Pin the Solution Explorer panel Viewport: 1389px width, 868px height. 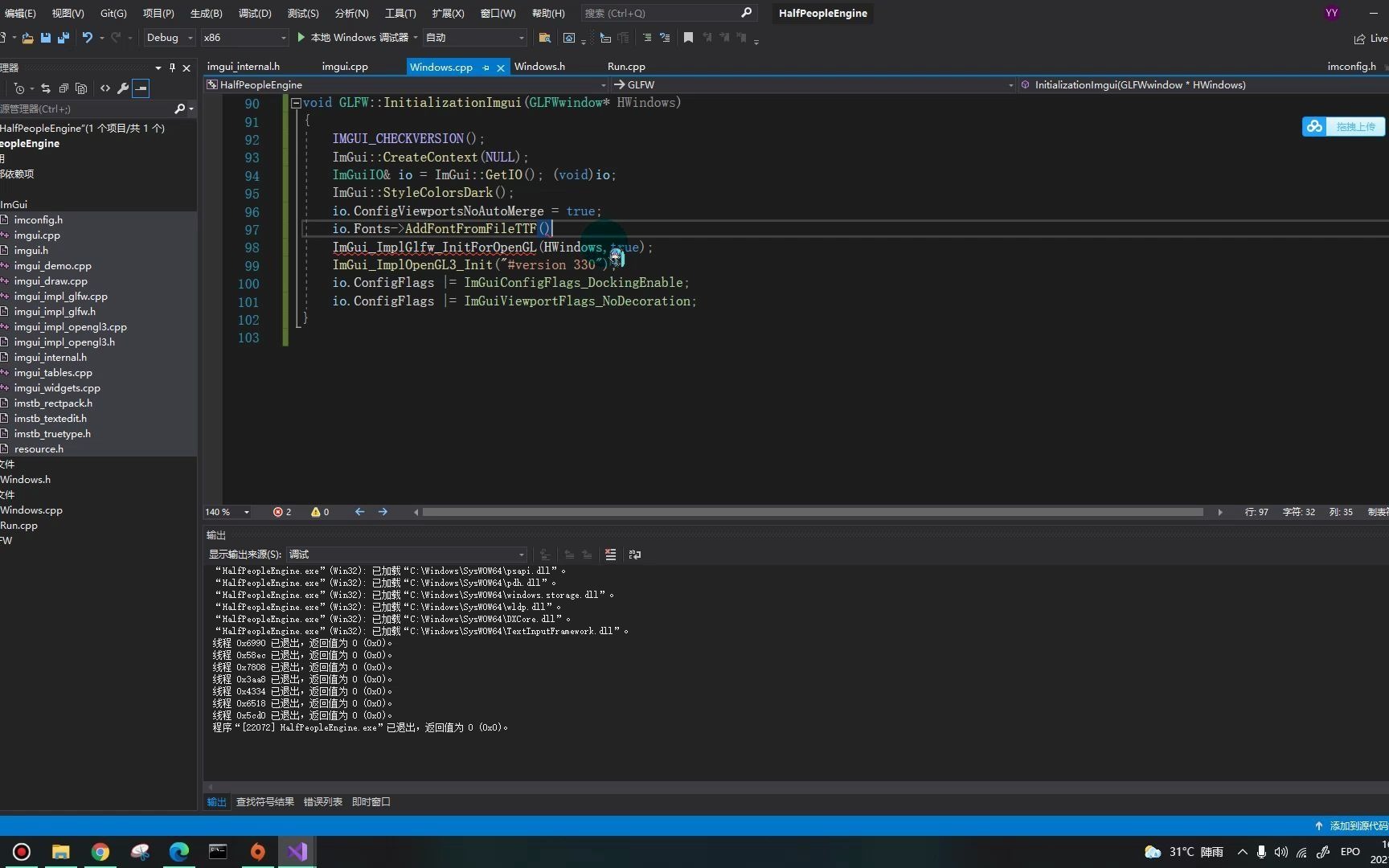tap(171, 68)
